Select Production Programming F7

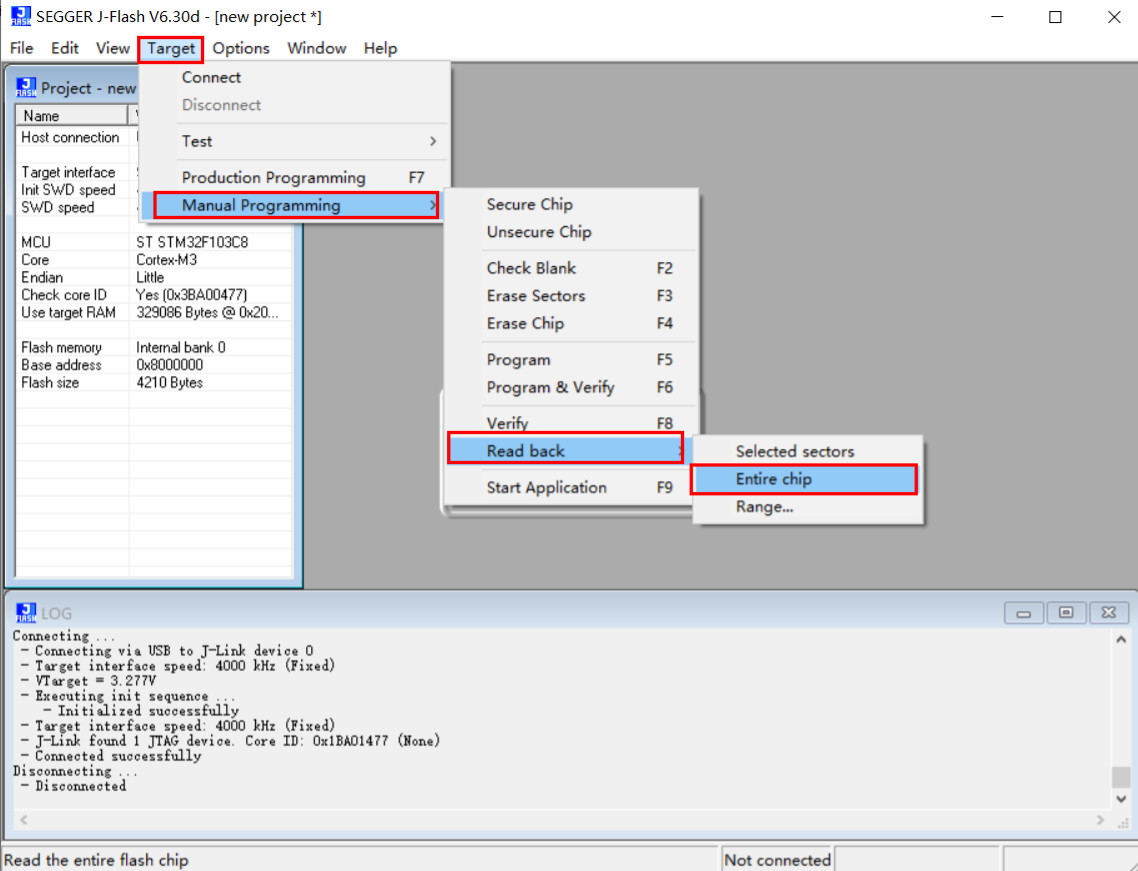click(x=295, y=178)
